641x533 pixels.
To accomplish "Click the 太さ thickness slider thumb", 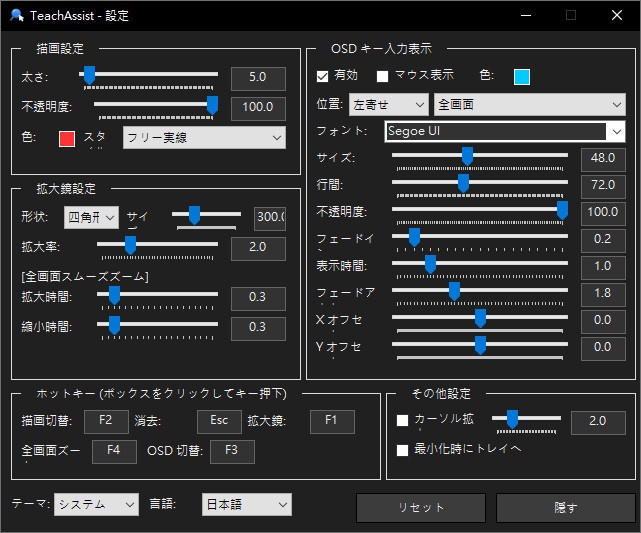I will click(90, 75).
